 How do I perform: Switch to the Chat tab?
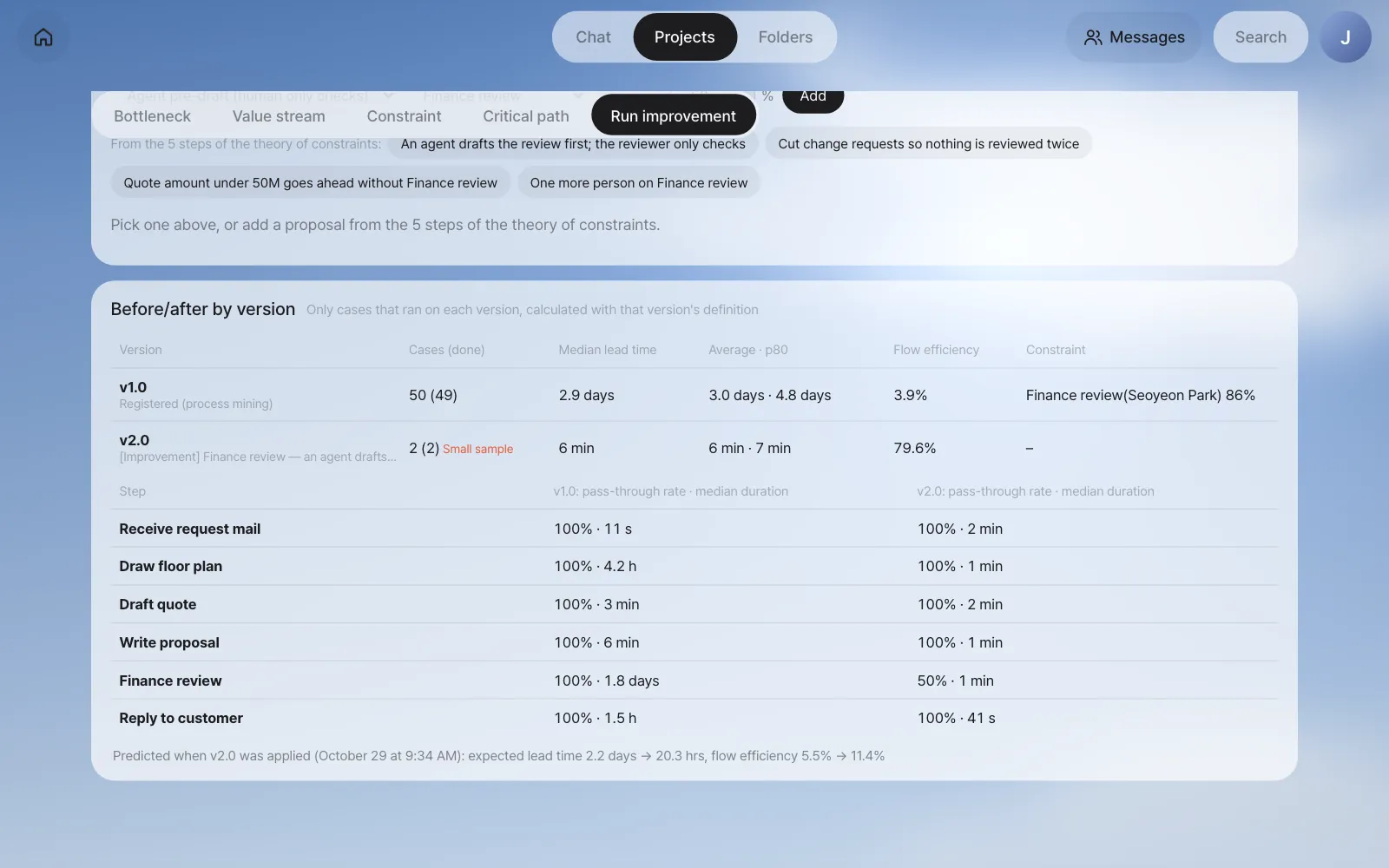pos(593,37)
